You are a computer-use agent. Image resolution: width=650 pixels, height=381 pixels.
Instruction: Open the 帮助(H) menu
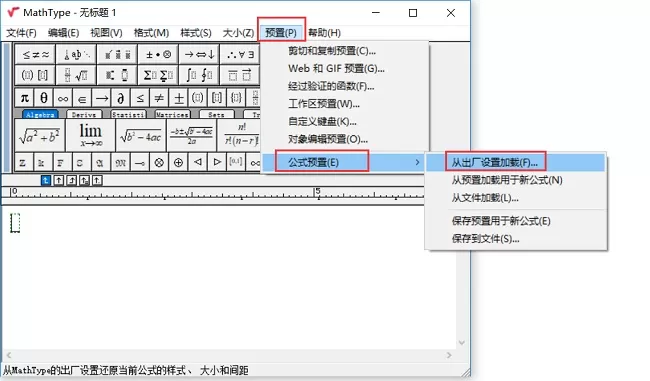click(x=325, y=33)
